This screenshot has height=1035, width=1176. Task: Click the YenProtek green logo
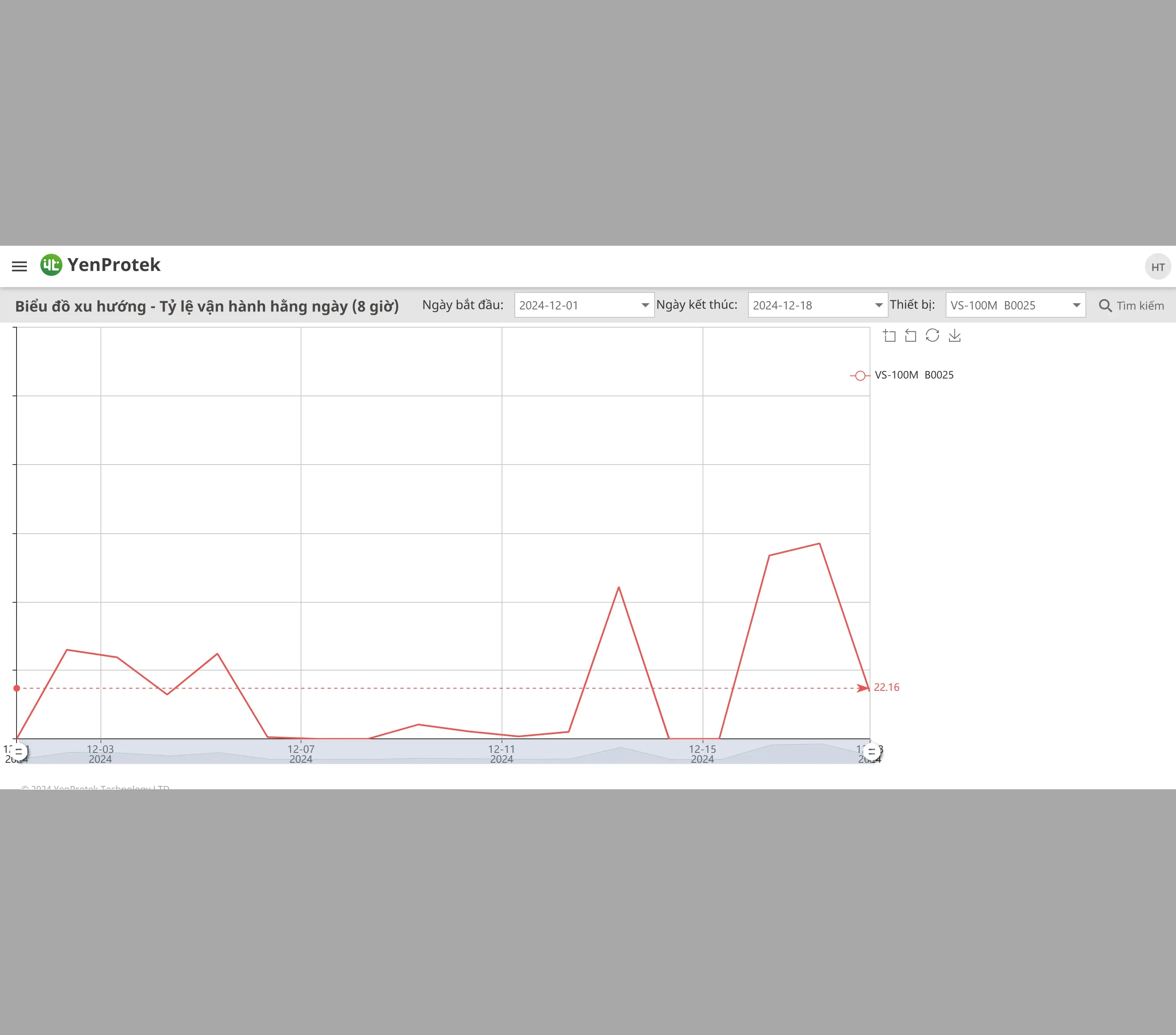pos(51,265)
